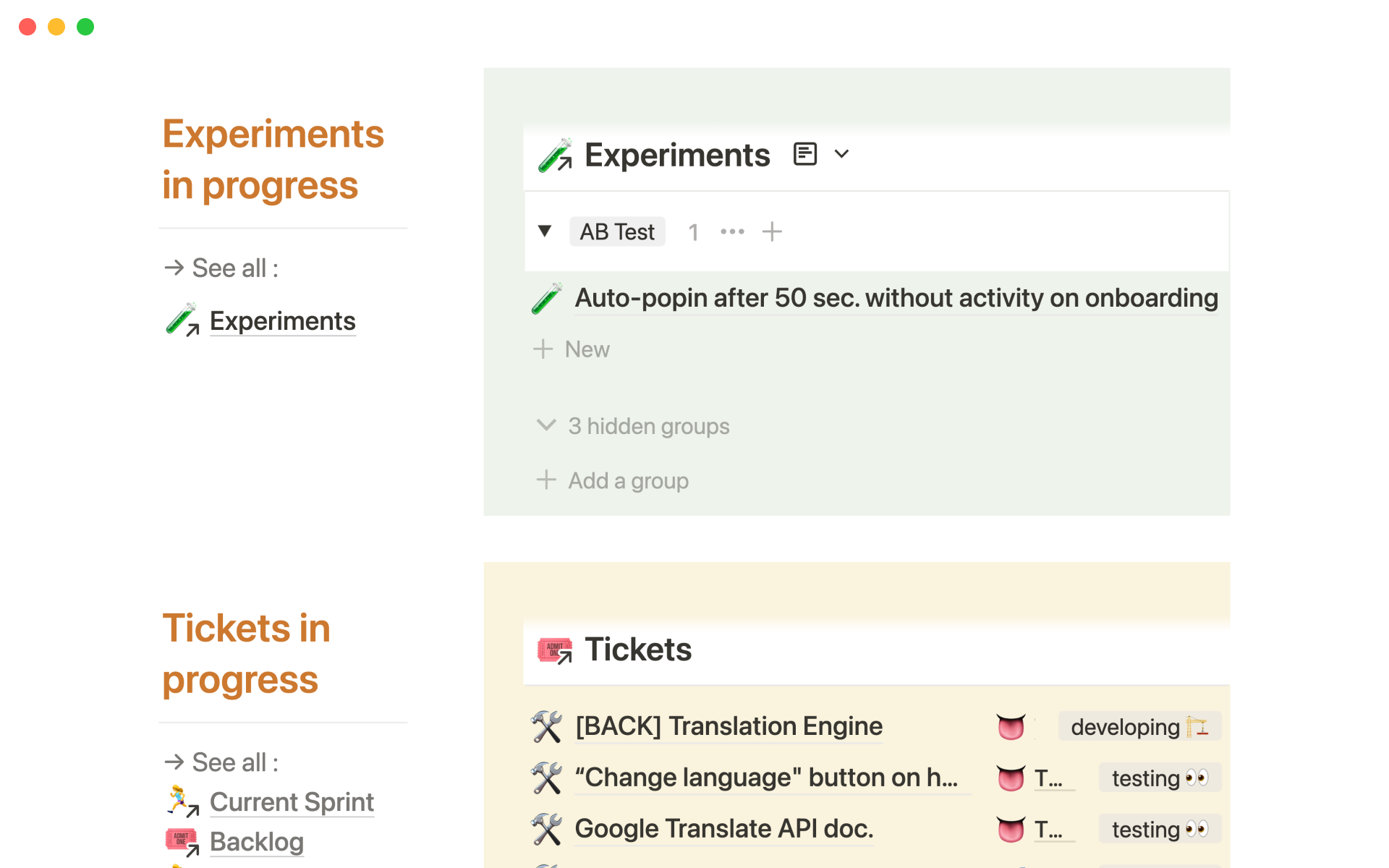1389x868 pixels.
Task: Add item with AB Test plus icon
Action: 772,231
